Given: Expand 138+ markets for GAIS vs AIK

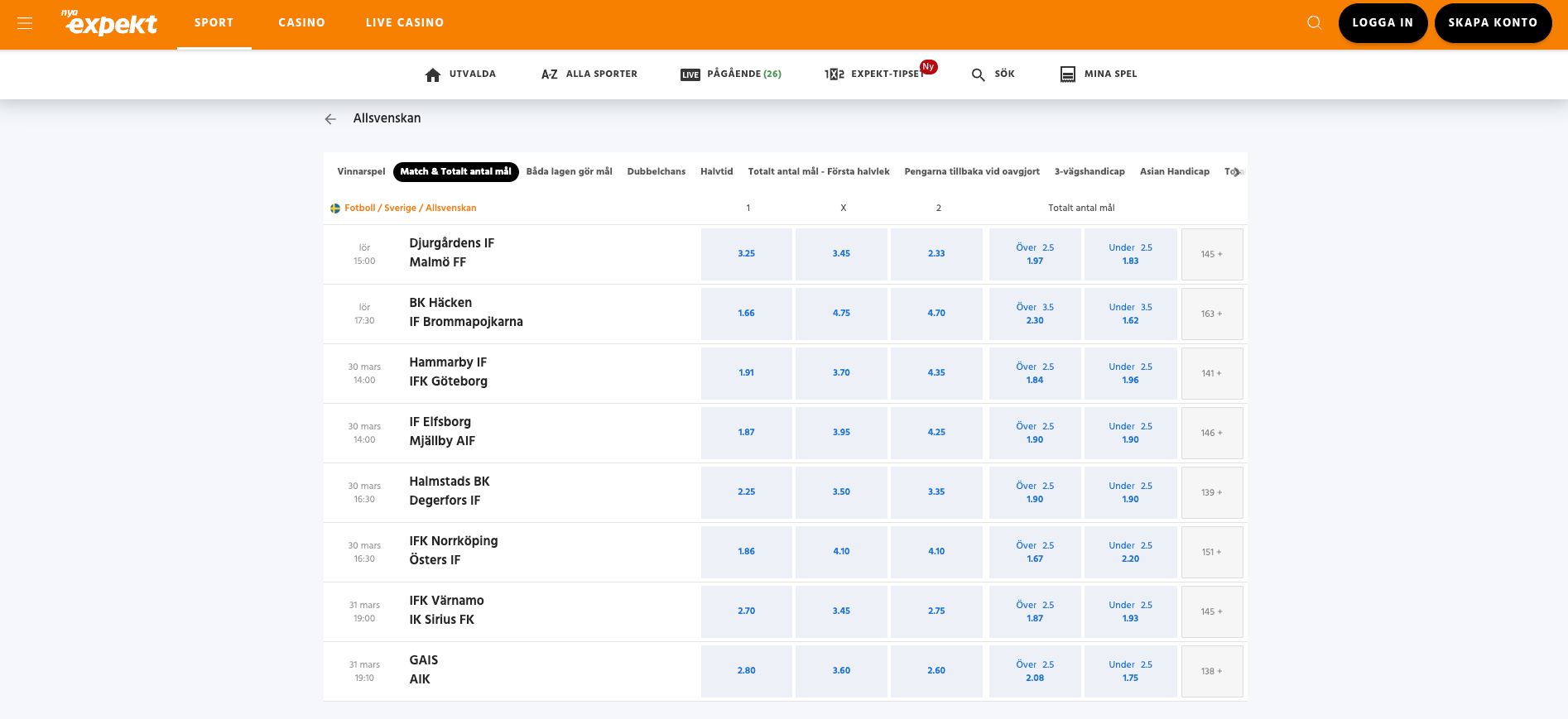Looking at the screenshot, I should coord(1212,671).
